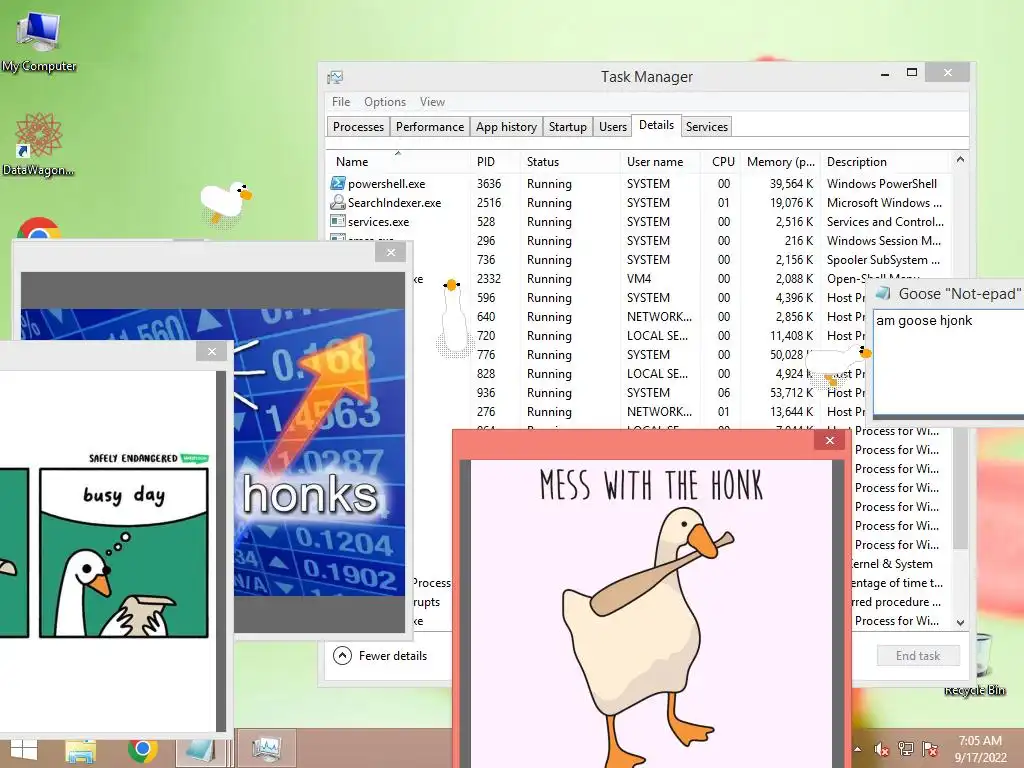Screen dimensions: 1024x768
Task: Switch to the Processes tab
Action: pos(358,127)
